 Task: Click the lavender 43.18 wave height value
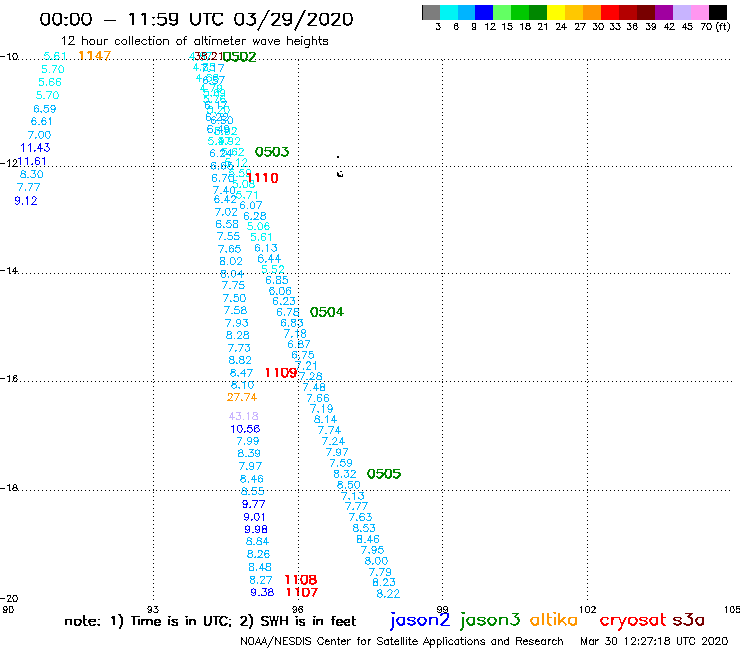coord(244,416)
